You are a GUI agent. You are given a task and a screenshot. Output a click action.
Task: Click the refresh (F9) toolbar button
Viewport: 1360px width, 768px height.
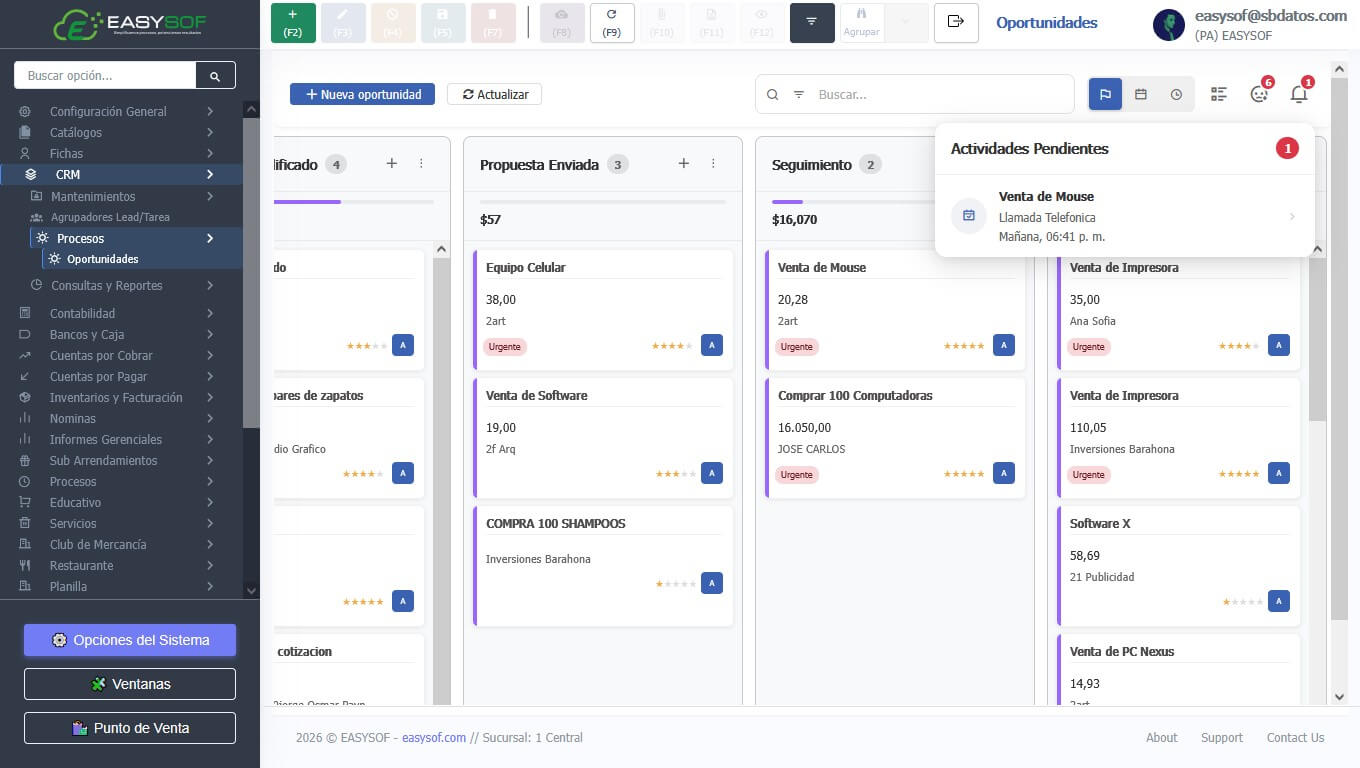[612, 23]
